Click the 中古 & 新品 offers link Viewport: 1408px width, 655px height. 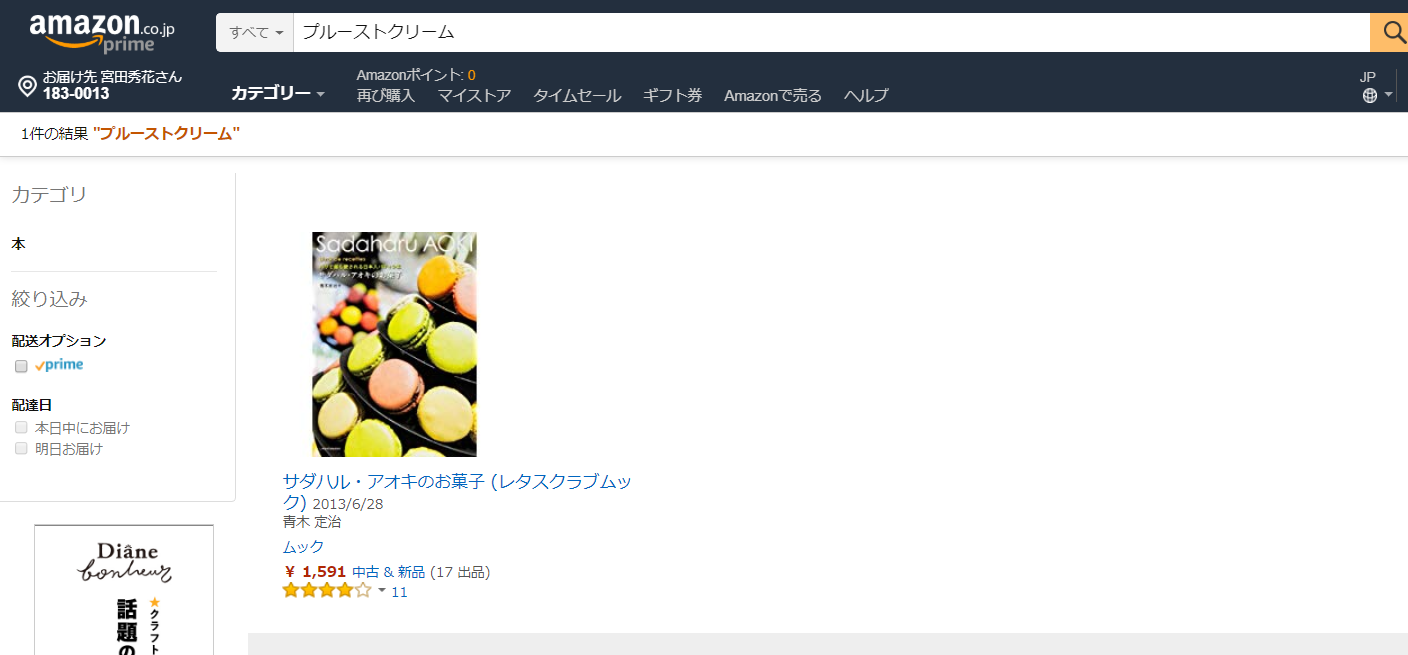(x=388, y=572)
